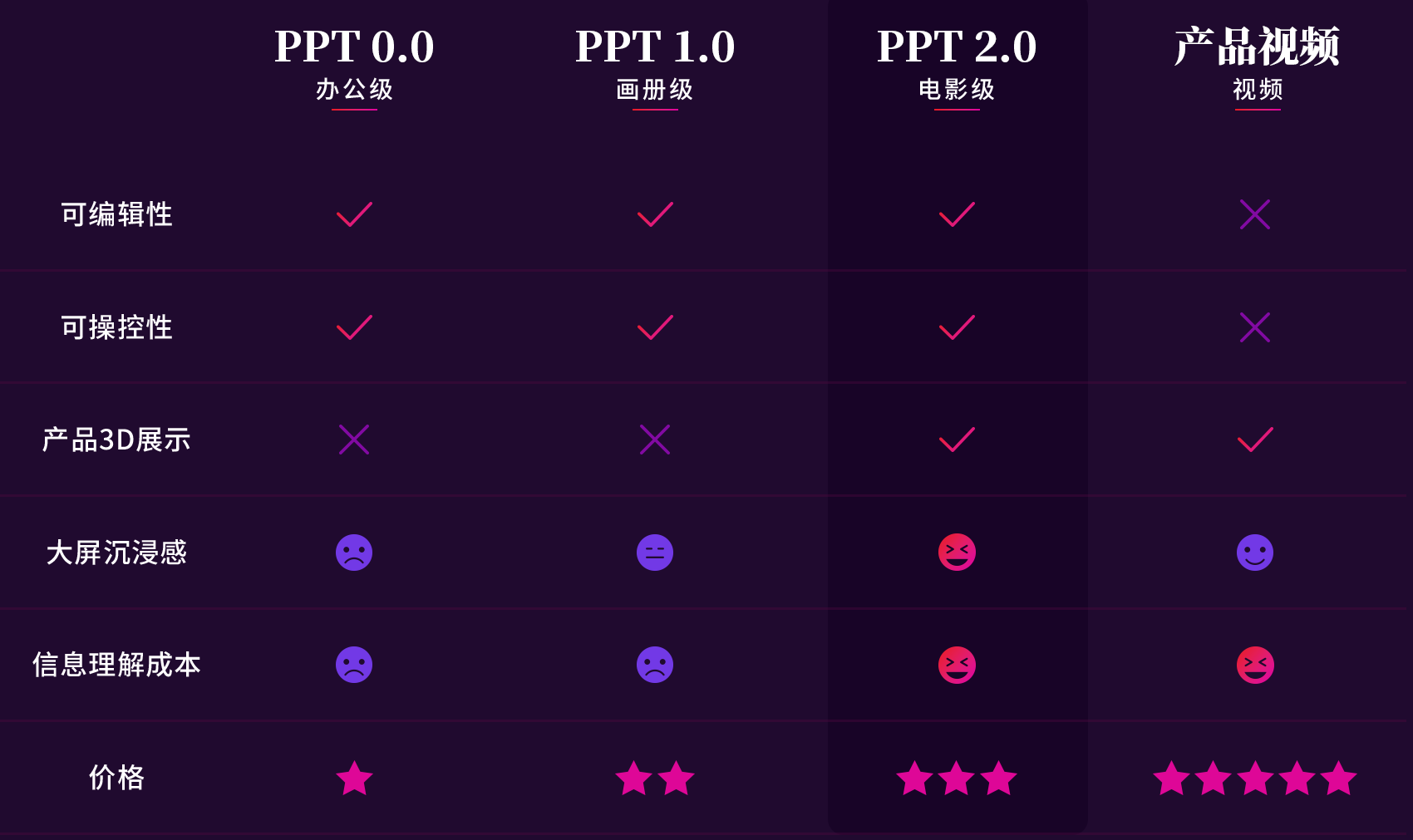Click the sad face for 大屏沉浸感 under PPT 0.0
This screenshot has width=1413, height=840.
354,553
